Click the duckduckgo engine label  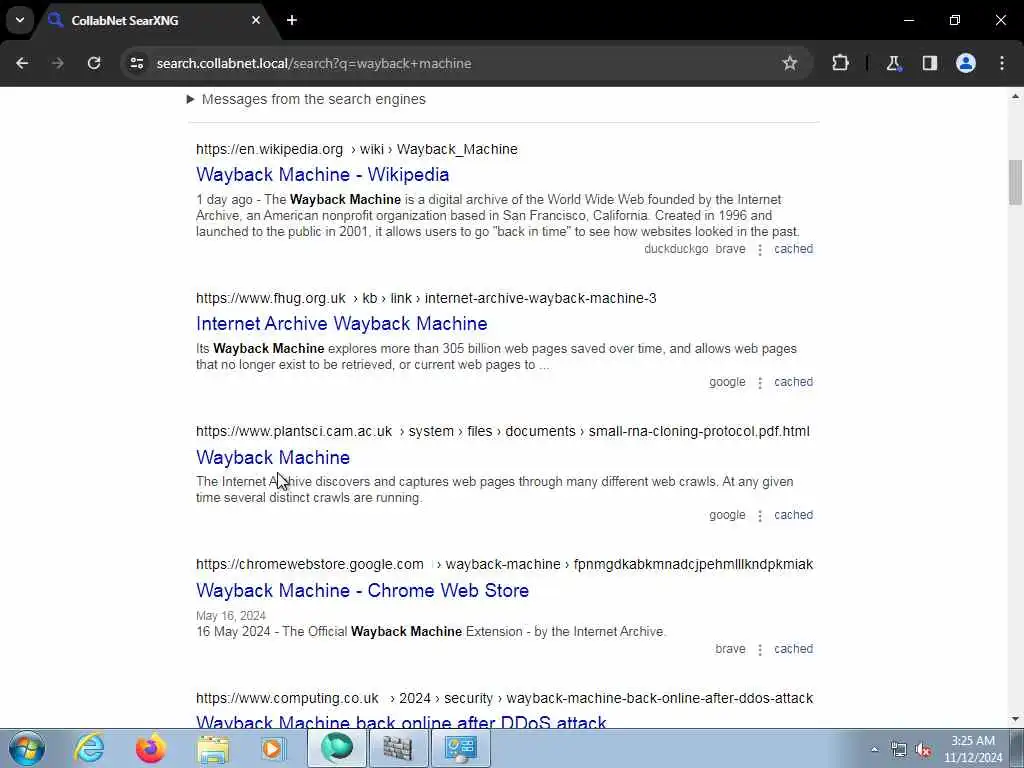coord(676,249)
